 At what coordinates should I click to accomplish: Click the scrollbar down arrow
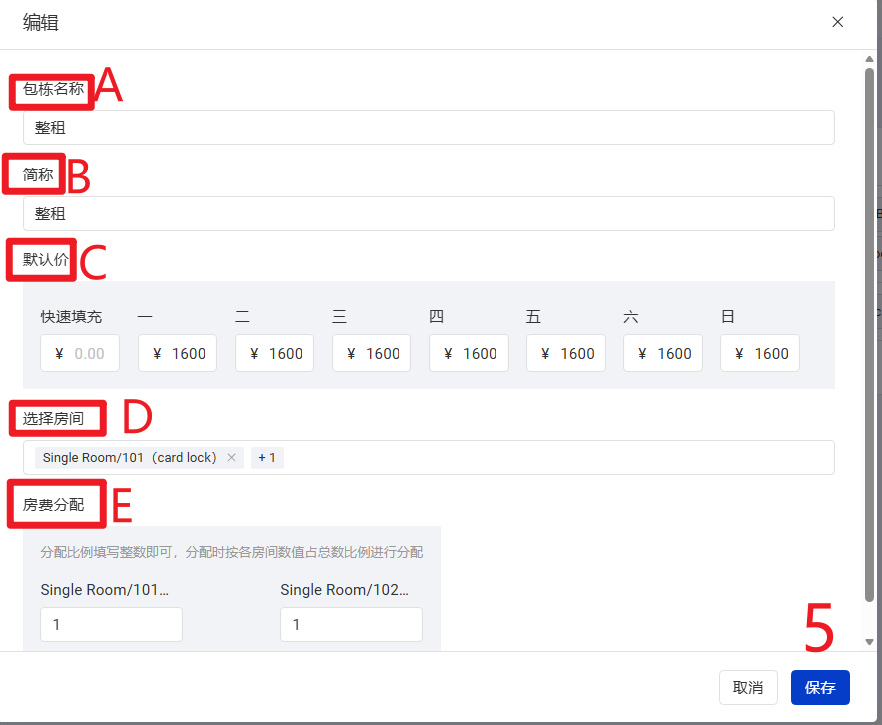(x=869, y=642)
